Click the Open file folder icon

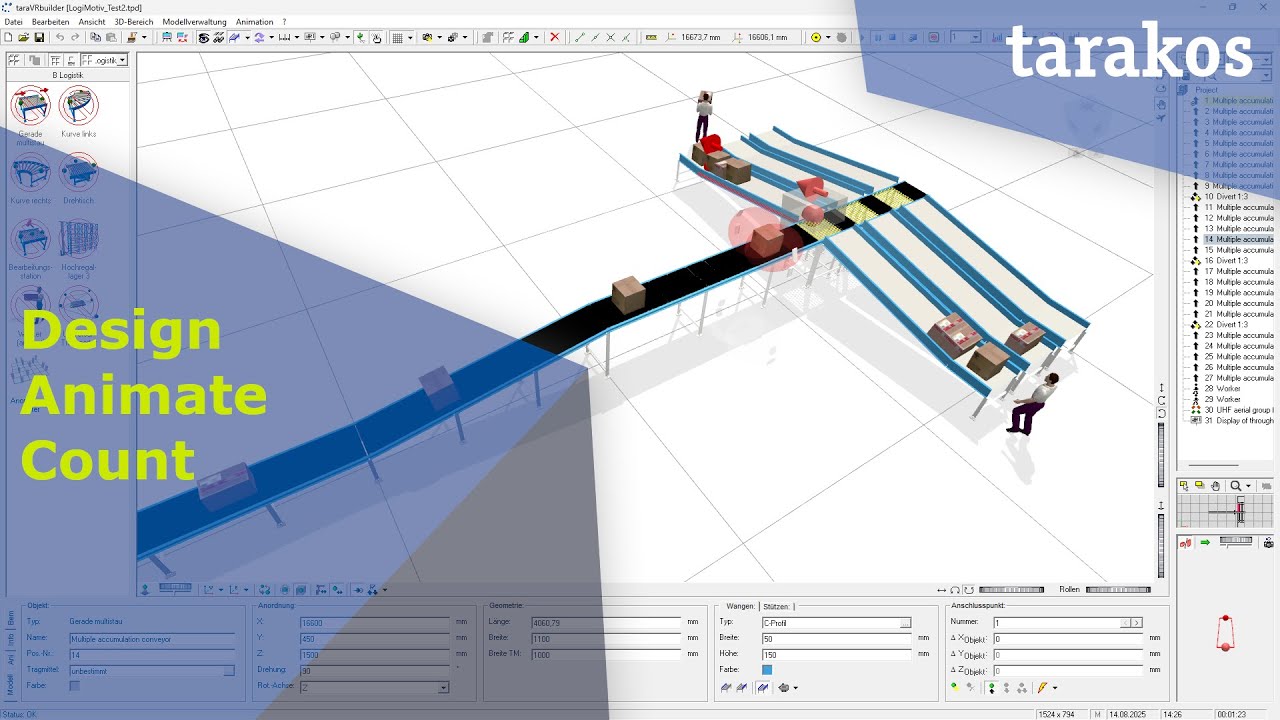pyautogui.click(x=23, y=37)
